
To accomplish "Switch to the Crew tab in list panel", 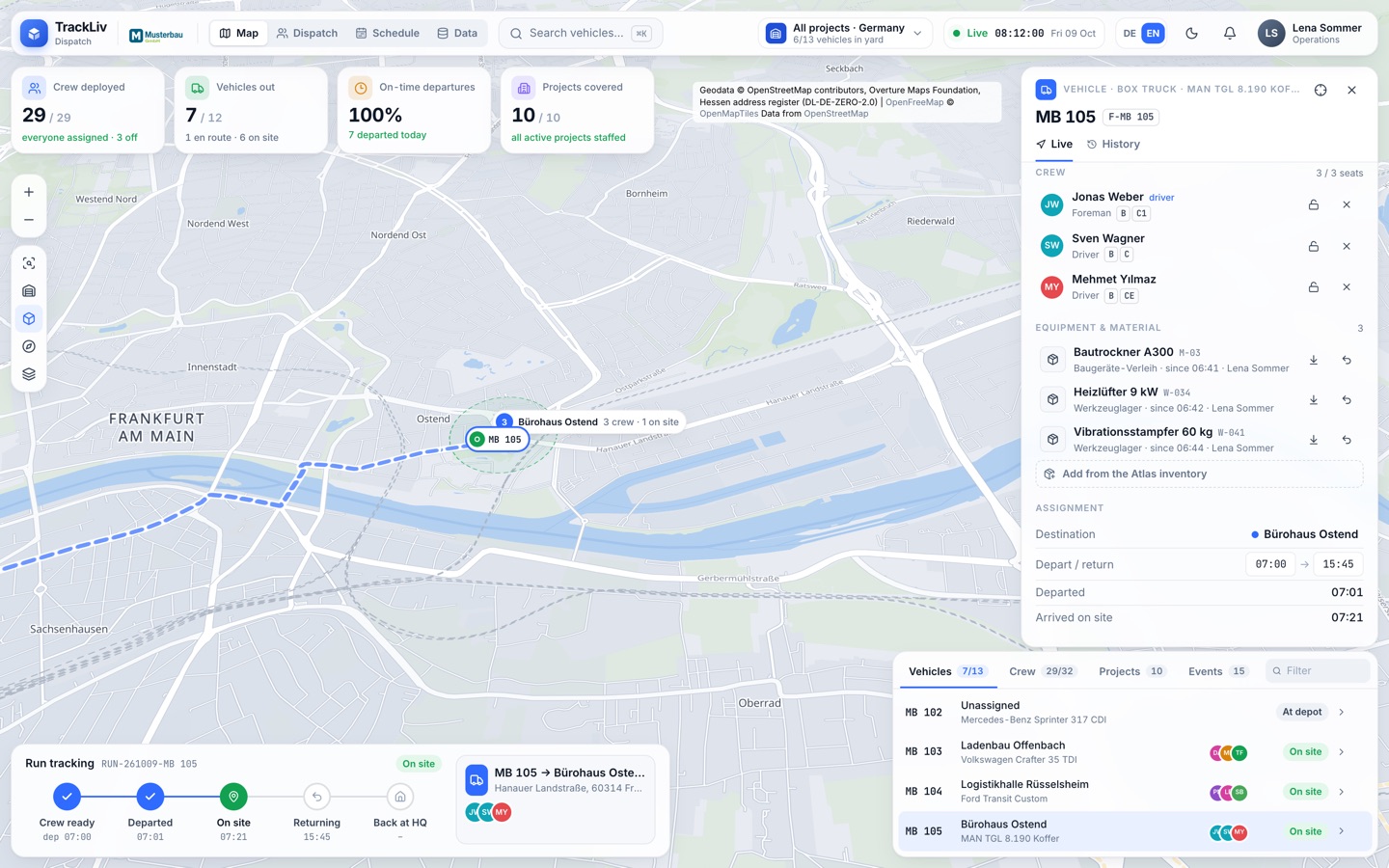I will 1042,671.
